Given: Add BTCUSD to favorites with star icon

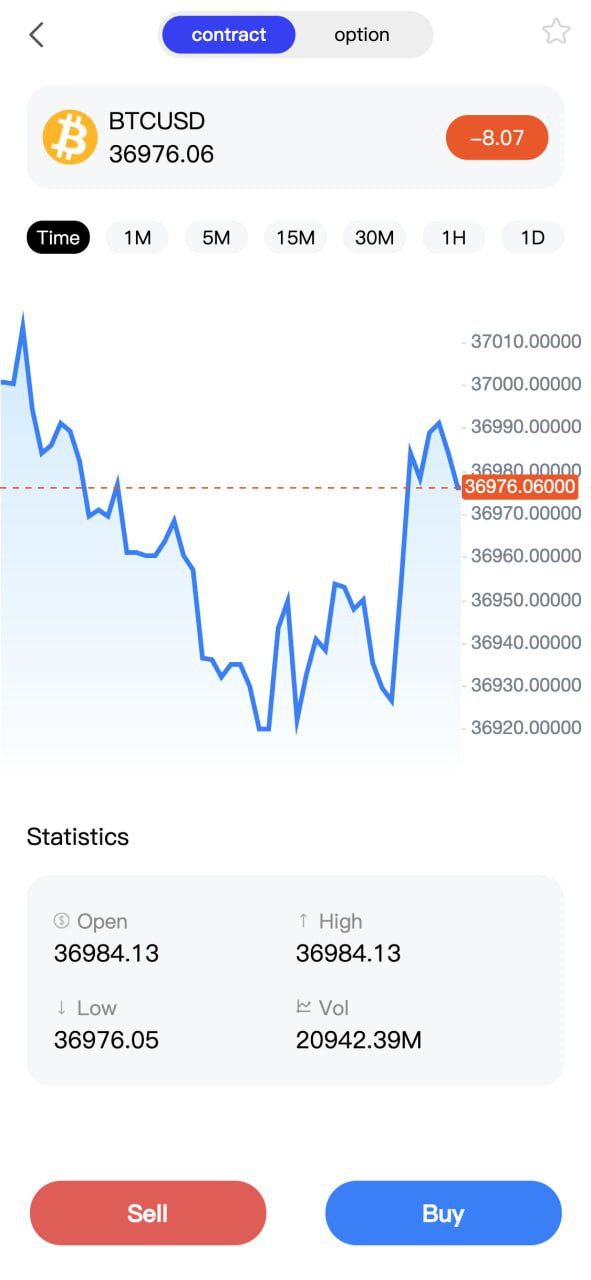Looking at the screenshot, I should click(x=556, y=32).
